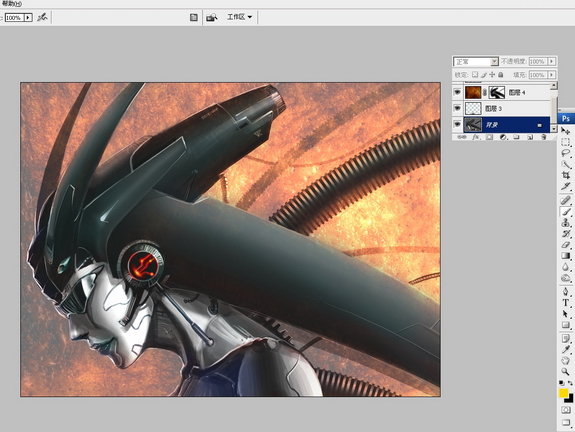Select the Magic Wand tool
Screen dimensions: 575x432
tap(565, 164)
